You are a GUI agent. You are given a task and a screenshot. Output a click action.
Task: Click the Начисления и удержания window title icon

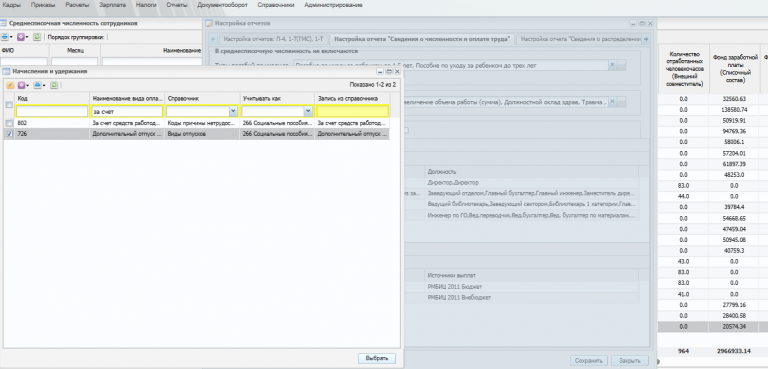[x=7, y=72]
